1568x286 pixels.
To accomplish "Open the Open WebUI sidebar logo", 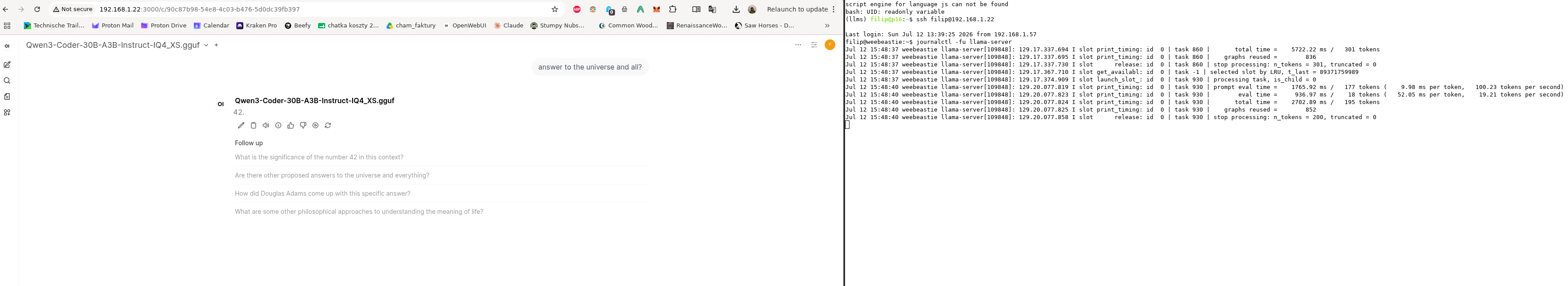I will [x=8, y=46].
